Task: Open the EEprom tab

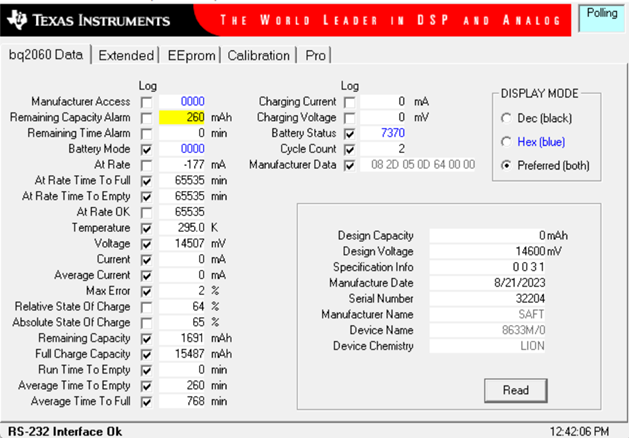Action: click(x=191, y=55)
